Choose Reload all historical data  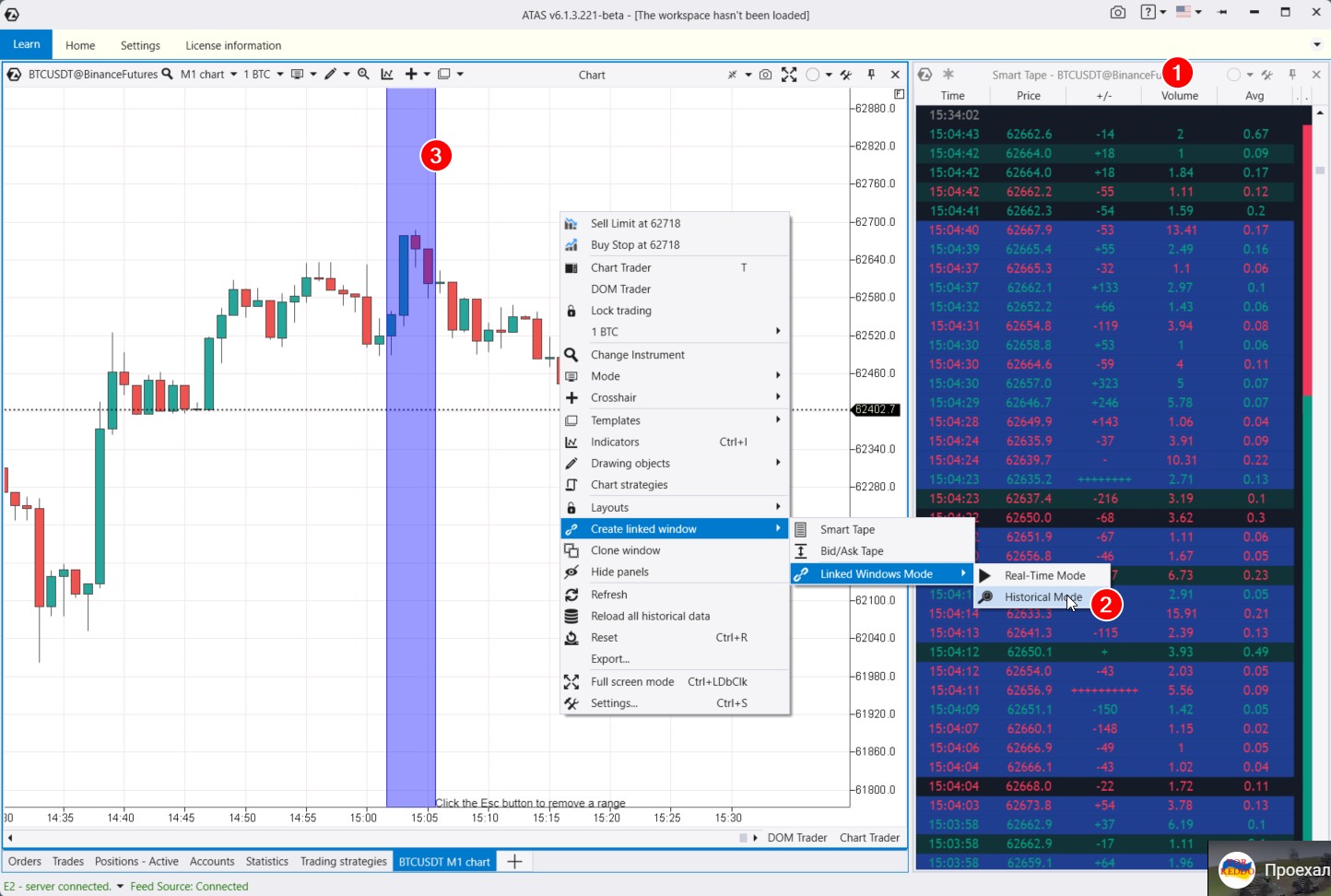click(650, 616)
